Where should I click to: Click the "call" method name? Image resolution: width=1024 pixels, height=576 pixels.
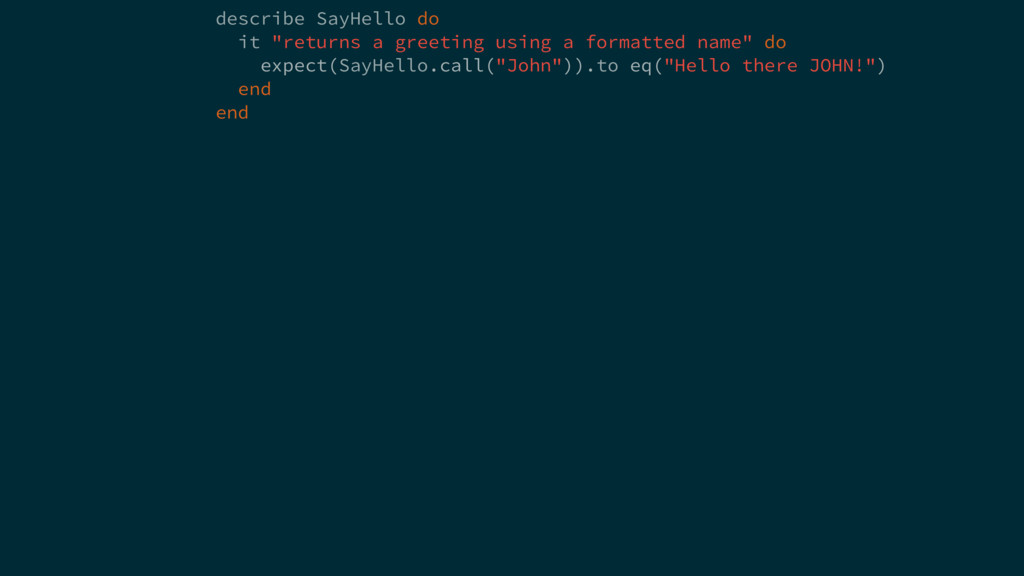click(x=462, y=66)
